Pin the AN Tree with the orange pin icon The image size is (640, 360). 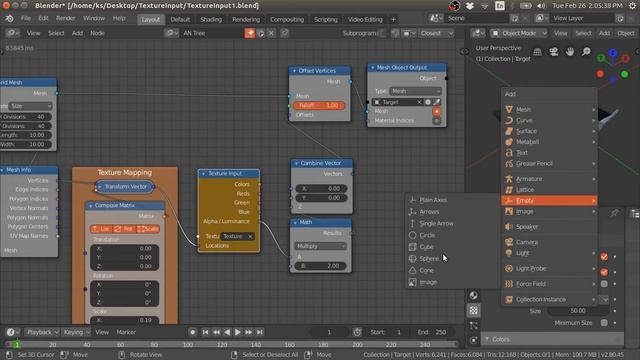point(249,33)
